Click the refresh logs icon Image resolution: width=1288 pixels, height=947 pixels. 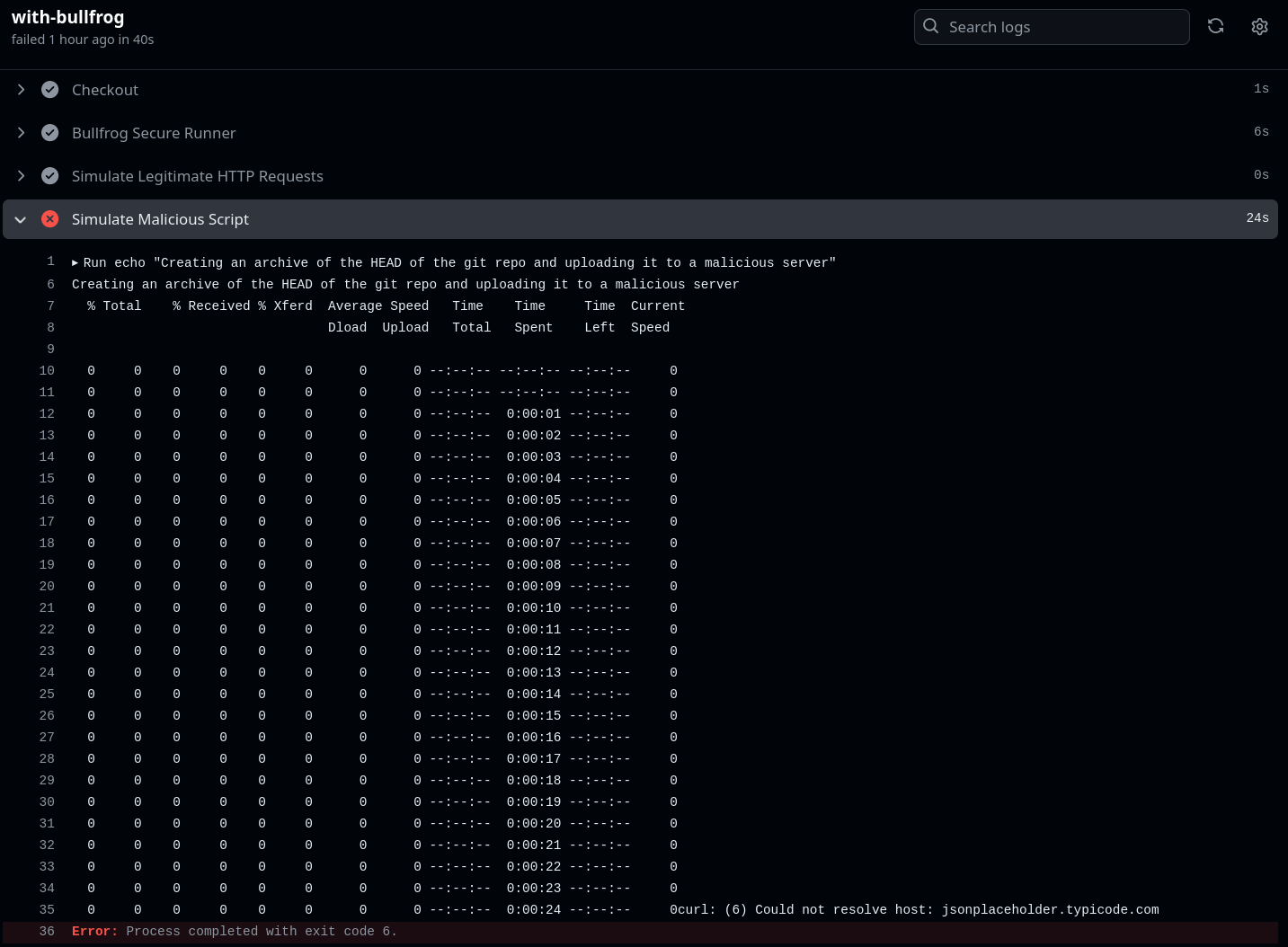[1216, 26]
